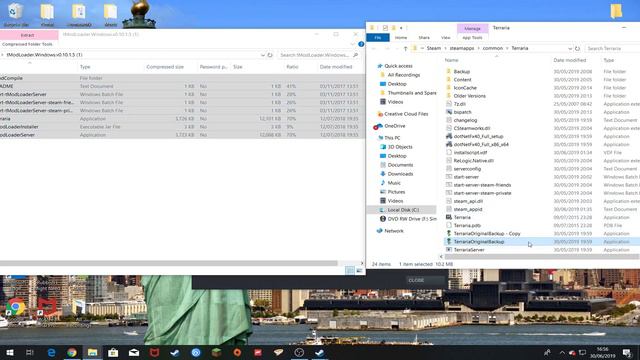Select the TerrariaServer application file

469,249
